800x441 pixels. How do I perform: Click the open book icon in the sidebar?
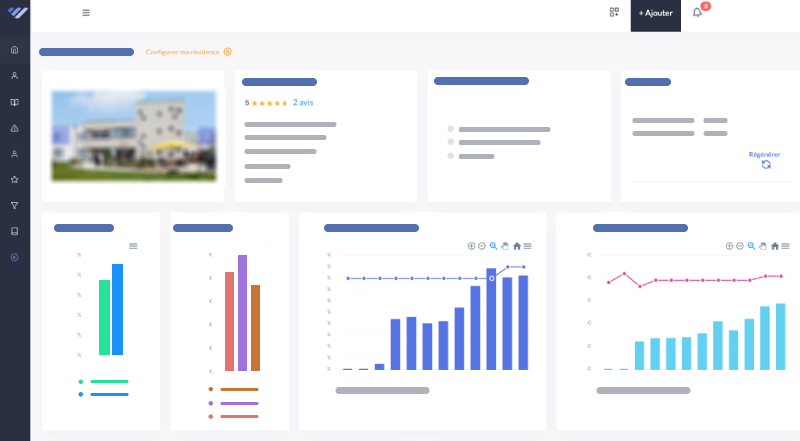click(x=14, y=102)
